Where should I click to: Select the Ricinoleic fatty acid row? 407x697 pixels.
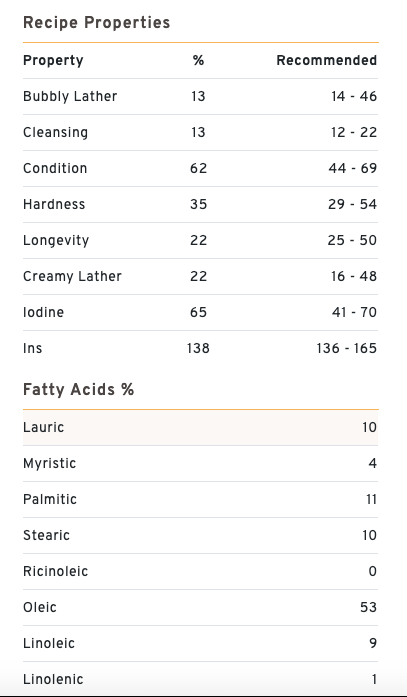200,572
